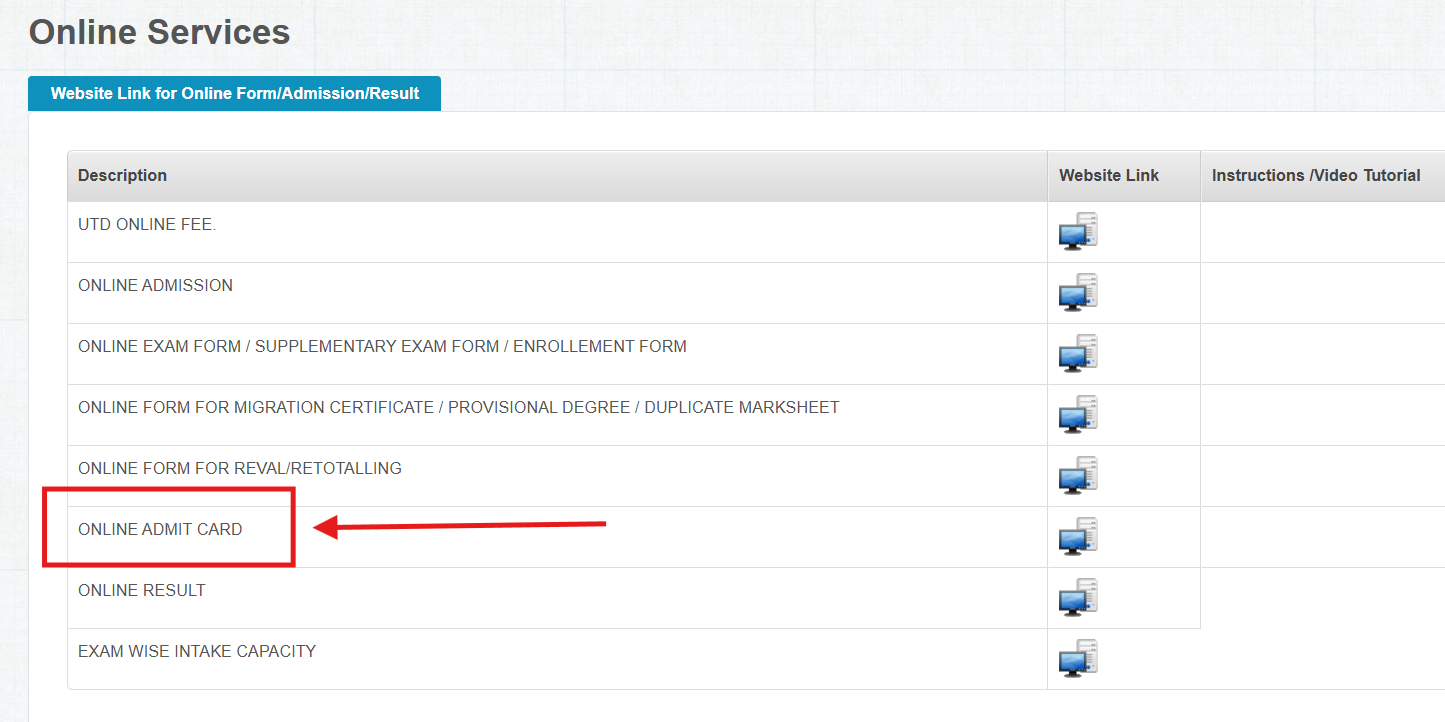Open the UTD Online Fee website link icon
Viewport: 1445px width, 722px height.
(1078, 231)
